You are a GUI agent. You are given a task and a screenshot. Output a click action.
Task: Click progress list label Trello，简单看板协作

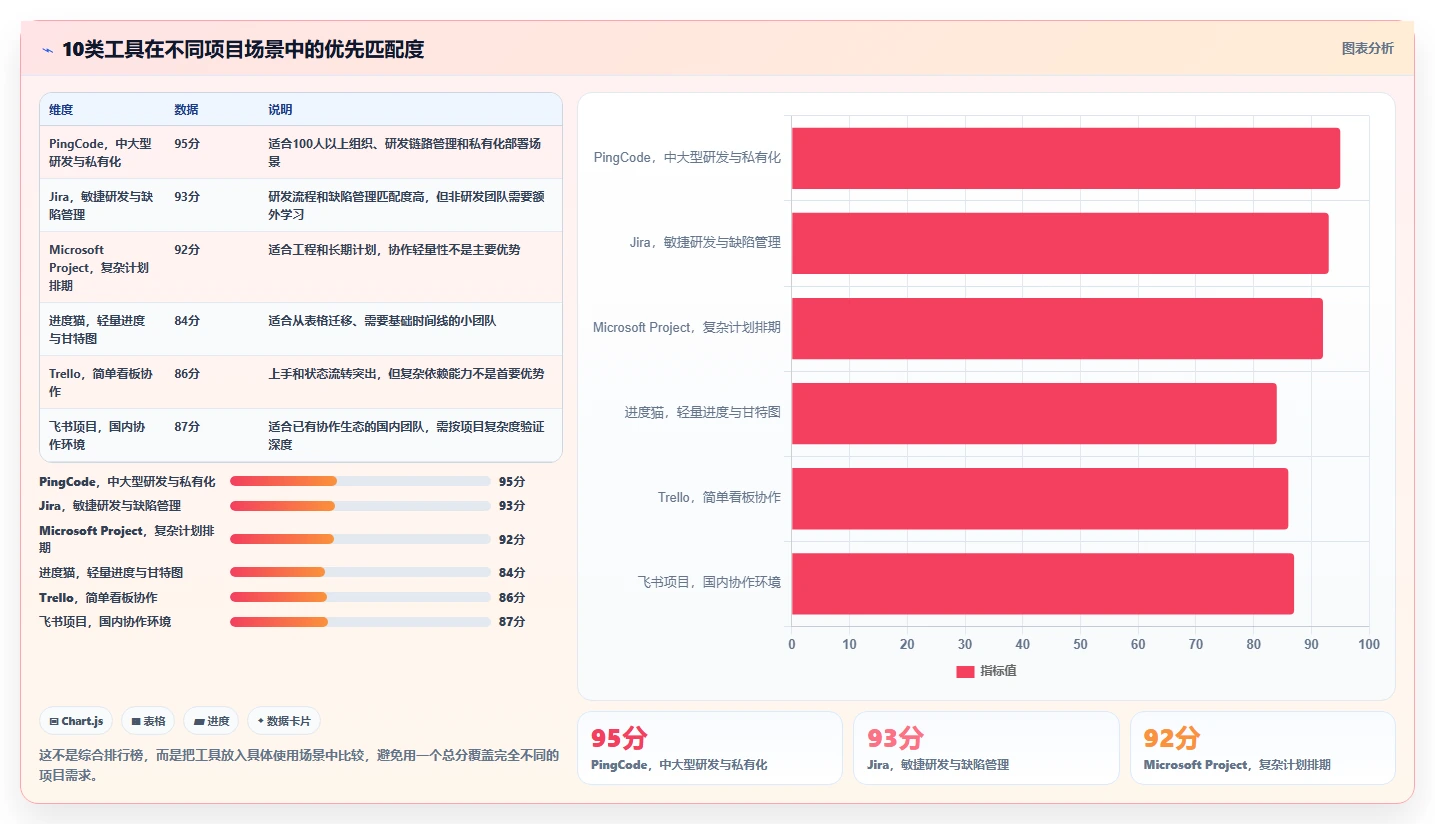click(x=98, y=597)
